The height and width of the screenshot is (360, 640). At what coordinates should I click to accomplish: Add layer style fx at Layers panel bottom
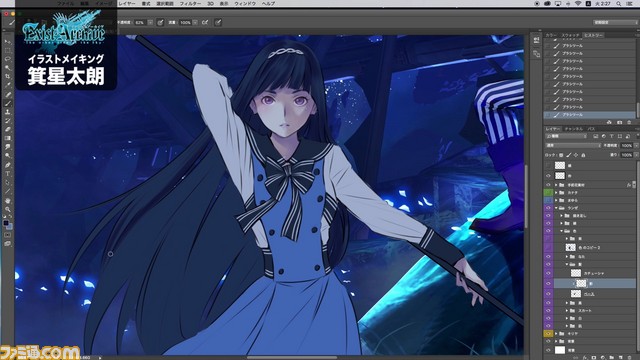(585, 358)
